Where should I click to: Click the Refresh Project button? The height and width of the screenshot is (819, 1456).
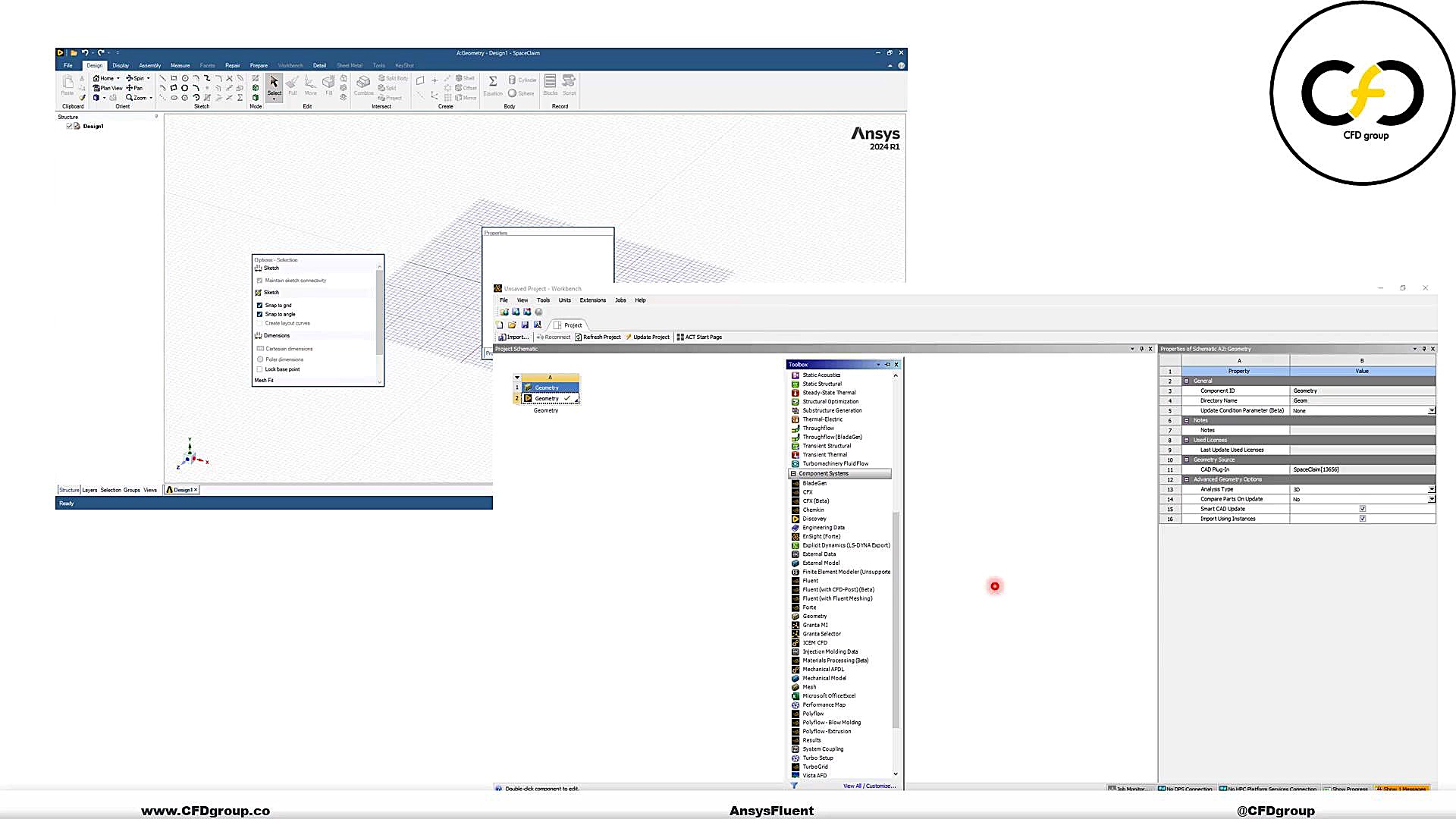[598, 337]
